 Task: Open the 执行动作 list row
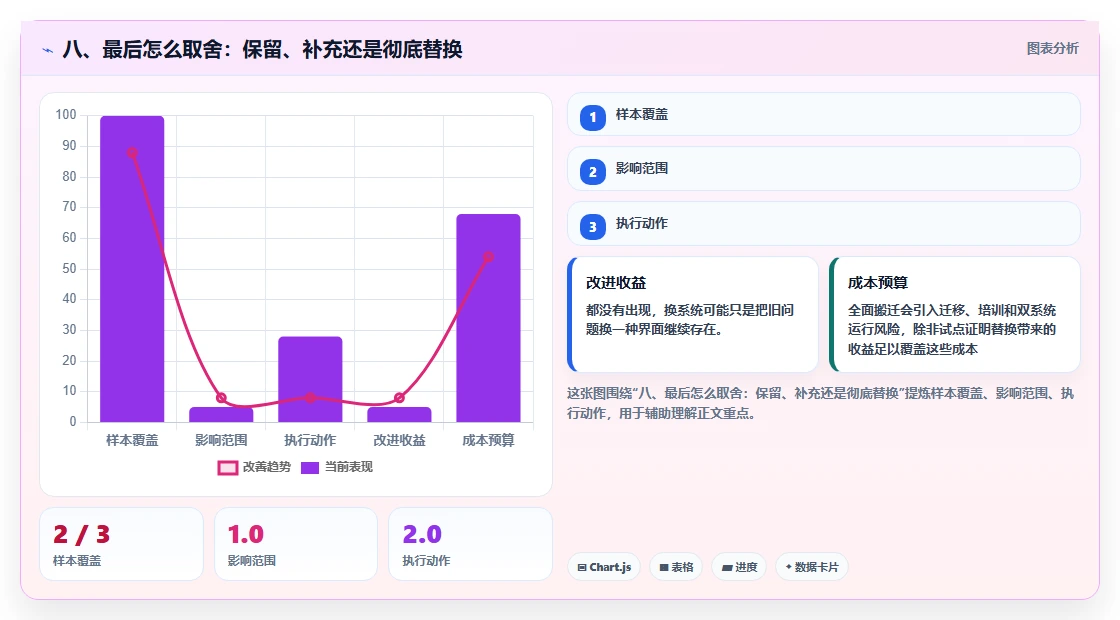click(824, 224)
